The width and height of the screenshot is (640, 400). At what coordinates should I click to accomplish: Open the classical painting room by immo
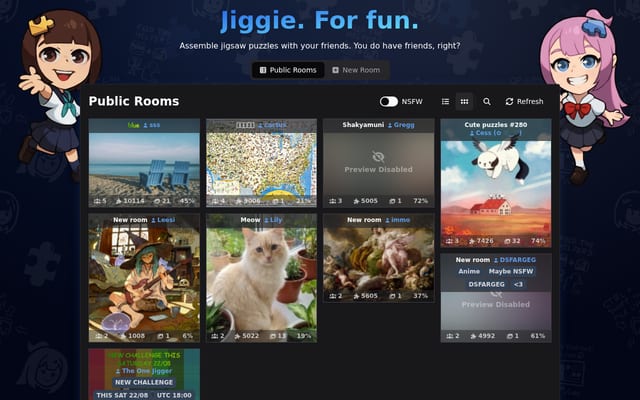pos(379,258)
